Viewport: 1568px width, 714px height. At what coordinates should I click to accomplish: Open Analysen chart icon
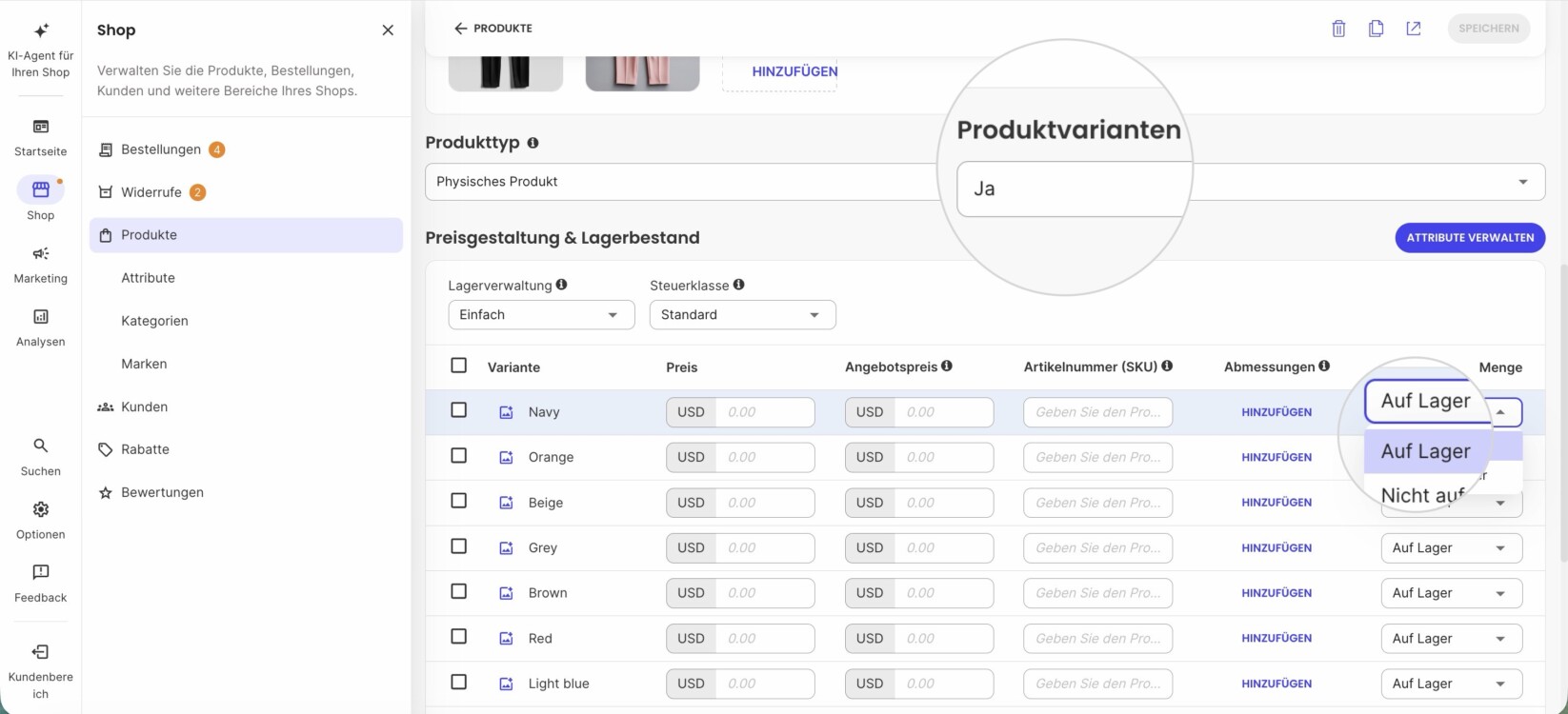41,316
